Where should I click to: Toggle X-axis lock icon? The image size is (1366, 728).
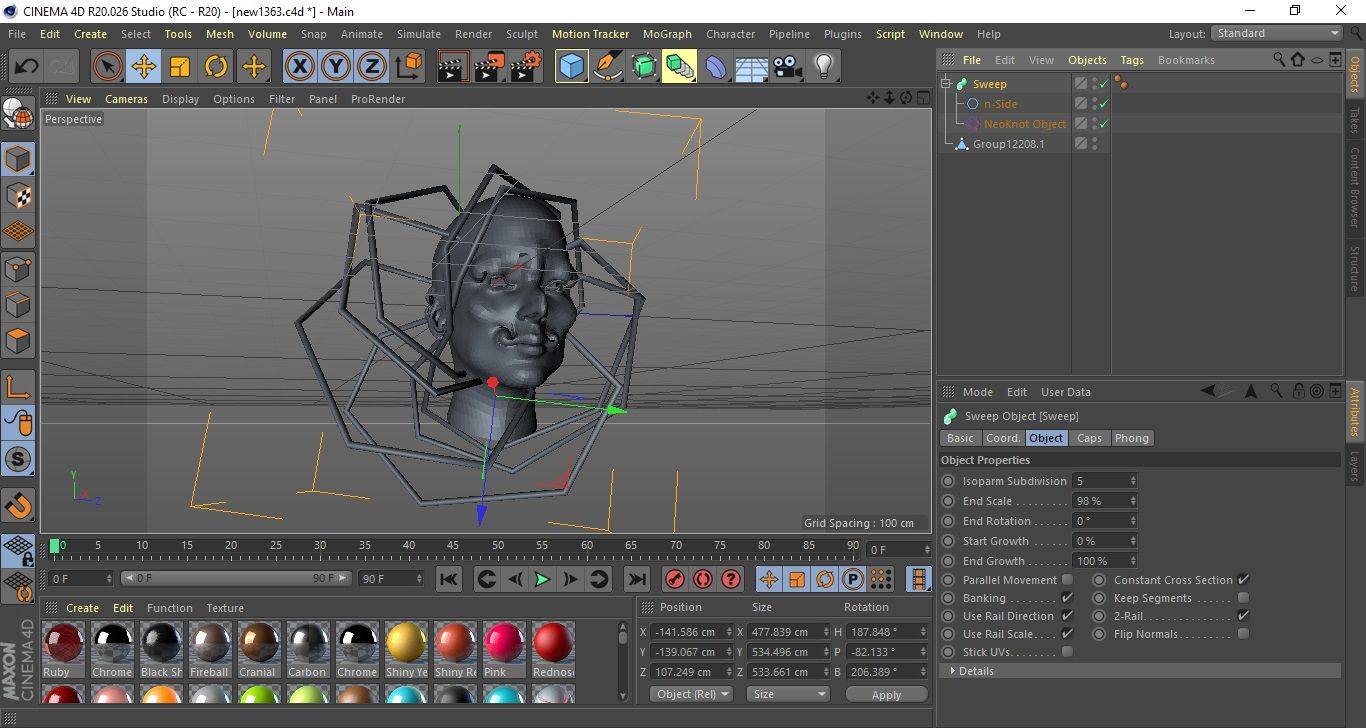click(299, 67)
